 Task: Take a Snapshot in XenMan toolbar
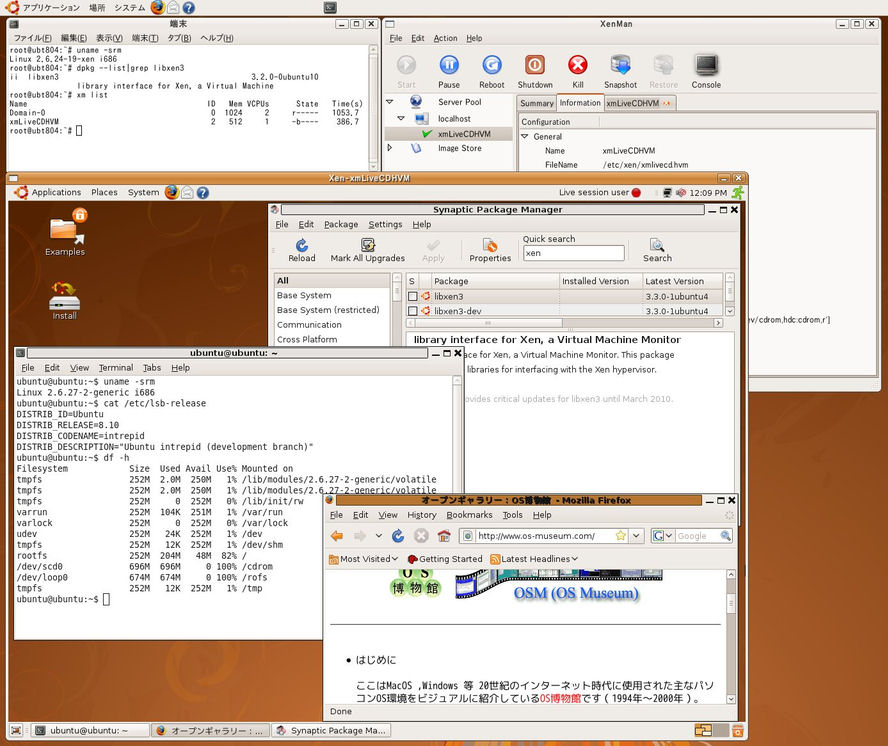pos(620,65)
